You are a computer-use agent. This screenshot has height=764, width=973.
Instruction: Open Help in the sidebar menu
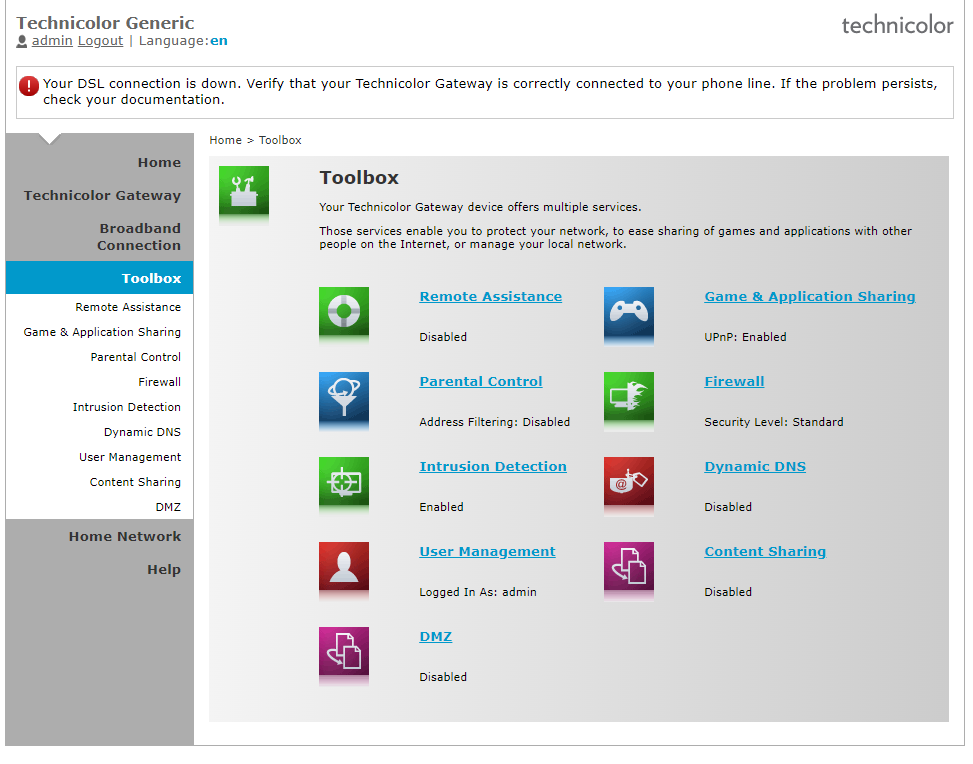pyautogui.click(x=164, y=570)
